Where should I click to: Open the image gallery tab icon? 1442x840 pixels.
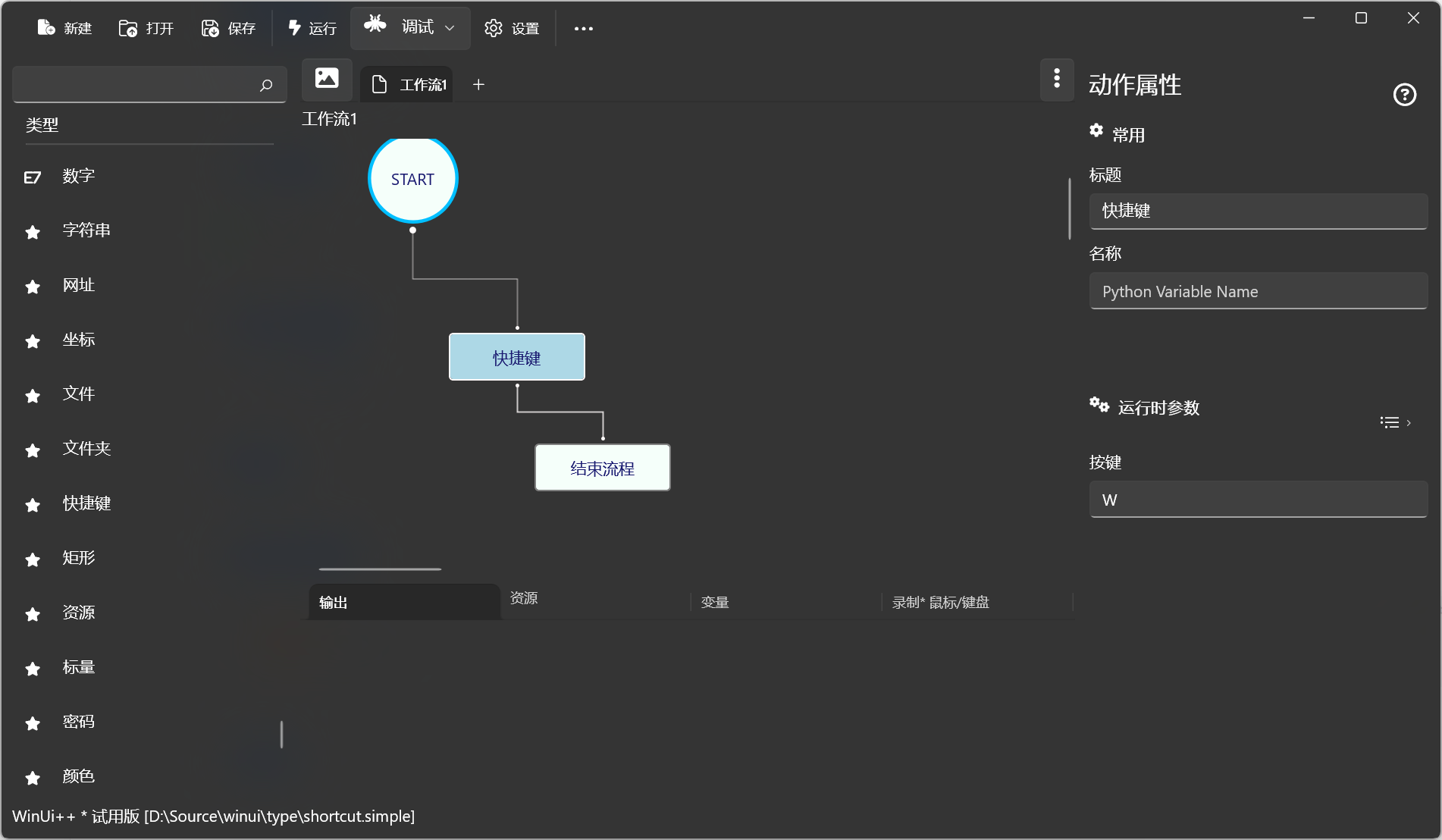coord(327,78)
